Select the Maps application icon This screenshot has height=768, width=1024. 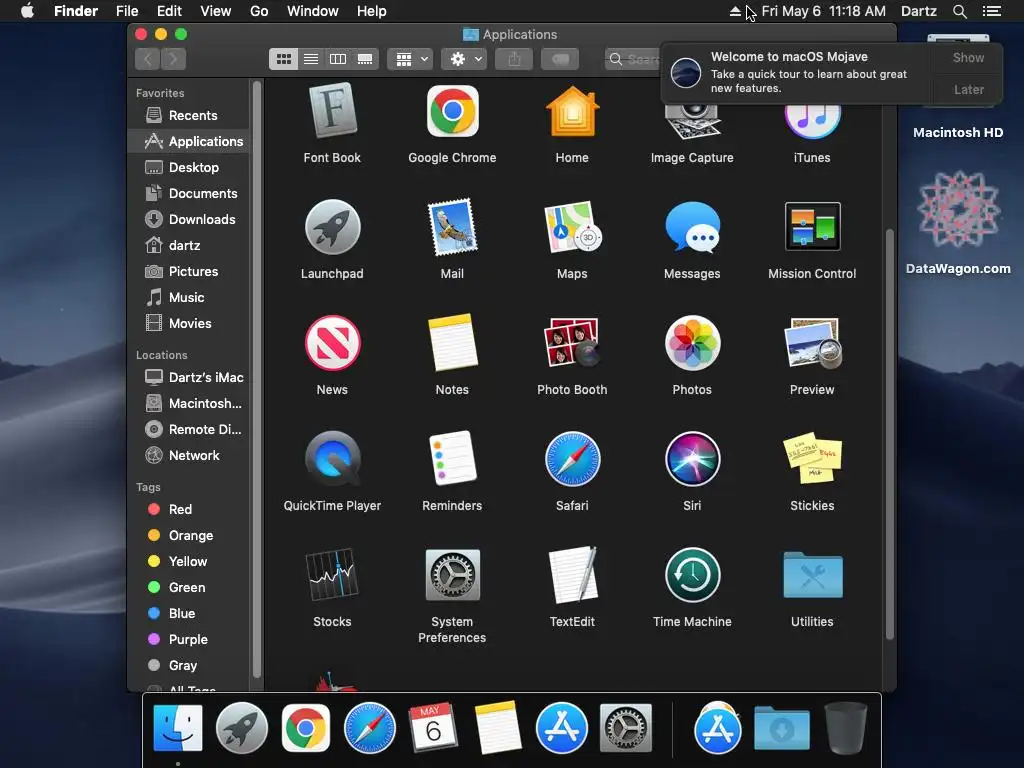pos(572,227)
